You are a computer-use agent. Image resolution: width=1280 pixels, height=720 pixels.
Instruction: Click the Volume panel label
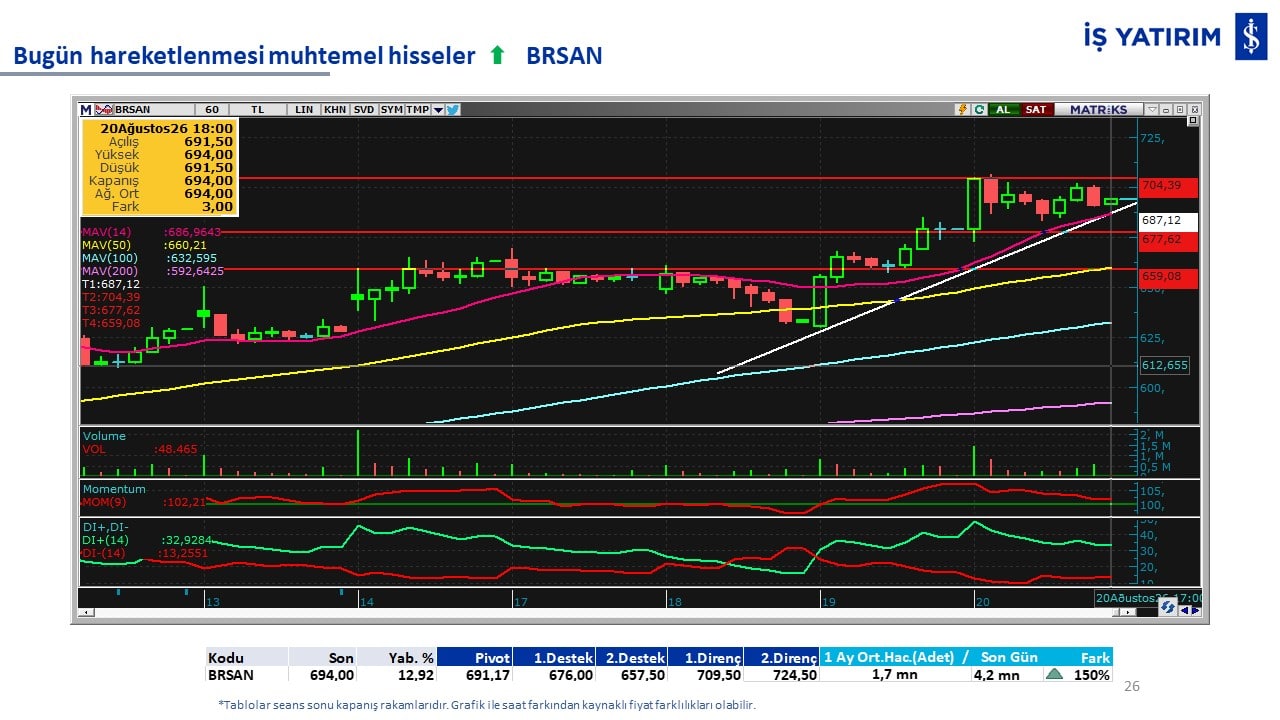tap(104, 436)
